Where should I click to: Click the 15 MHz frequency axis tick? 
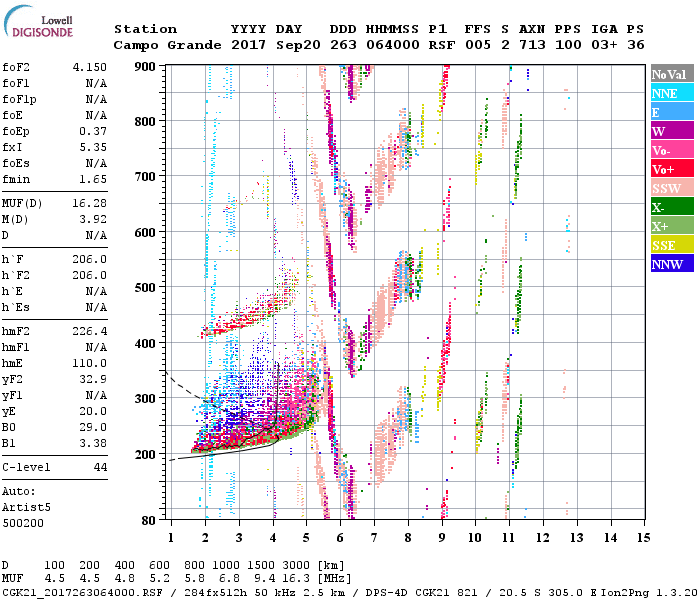(x=643, y=538)
